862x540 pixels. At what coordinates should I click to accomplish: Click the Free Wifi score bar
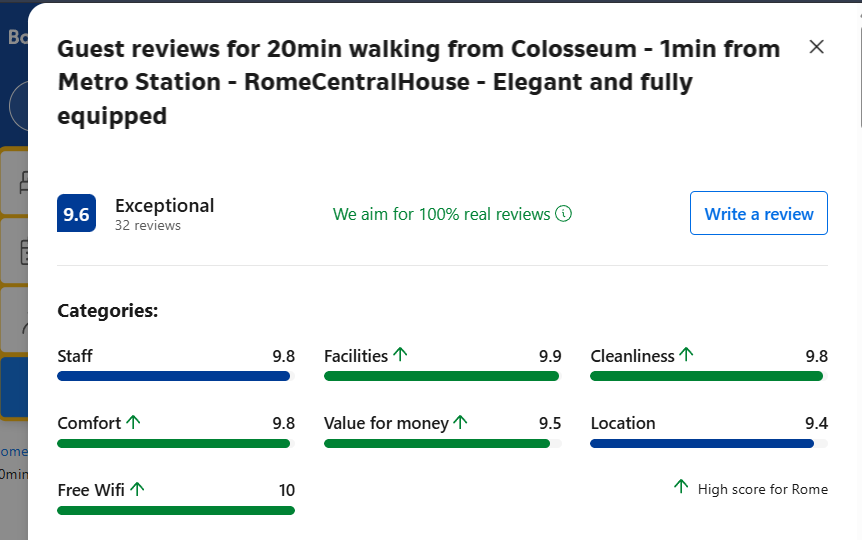click(x=176, y=511)
